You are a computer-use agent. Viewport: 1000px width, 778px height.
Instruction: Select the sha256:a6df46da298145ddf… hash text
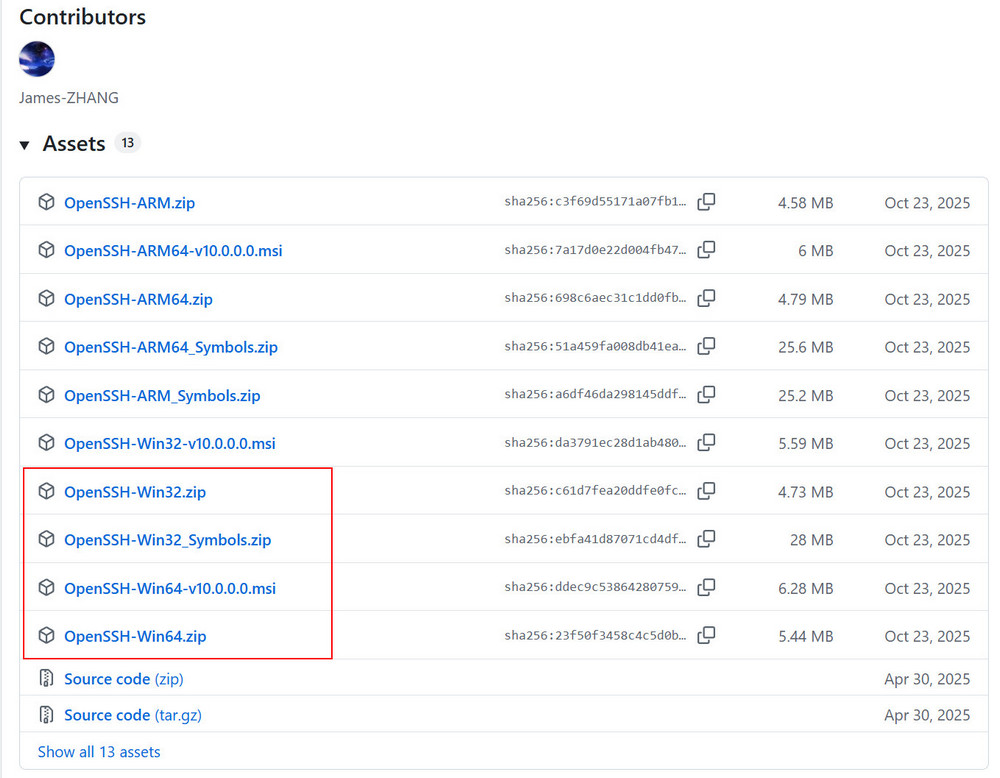click(x=595, y=394)
